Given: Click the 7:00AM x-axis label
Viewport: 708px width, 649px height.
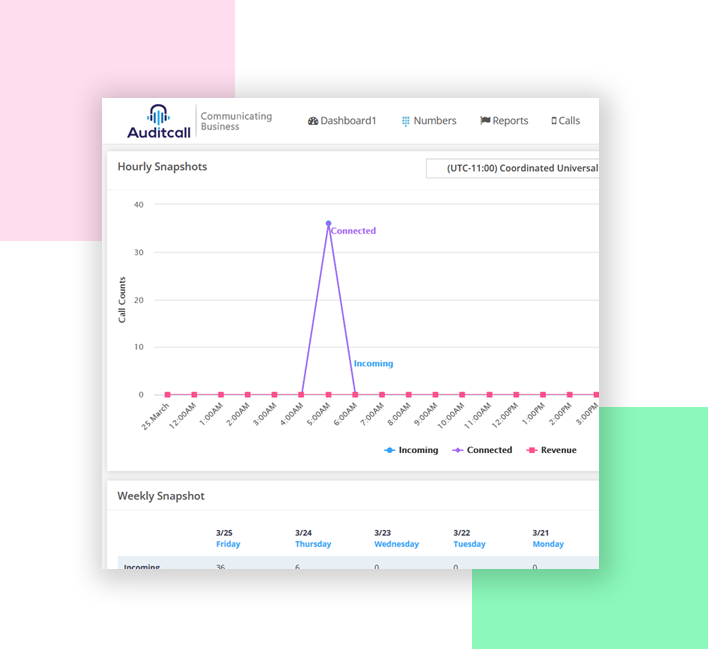Looking at the screenshot, I should click(372, 415).
